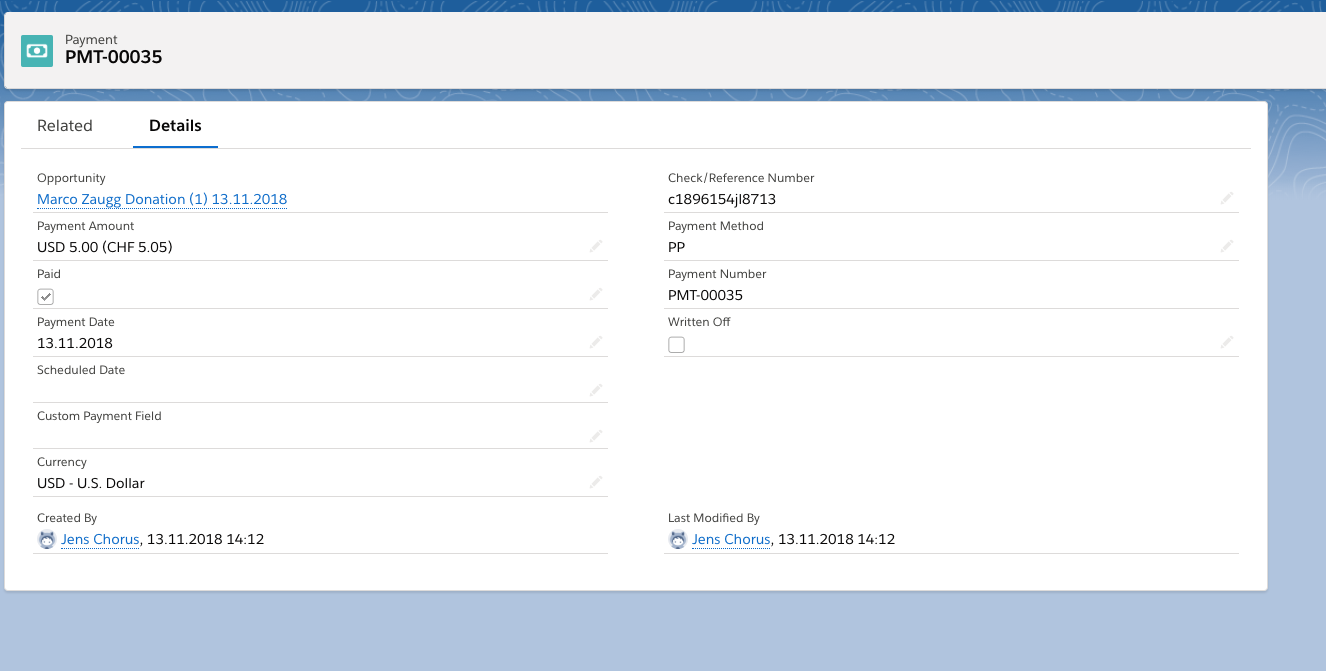Click the edit pencil for Payment Date
1326x671 pixels.
(x=596, y=342)
